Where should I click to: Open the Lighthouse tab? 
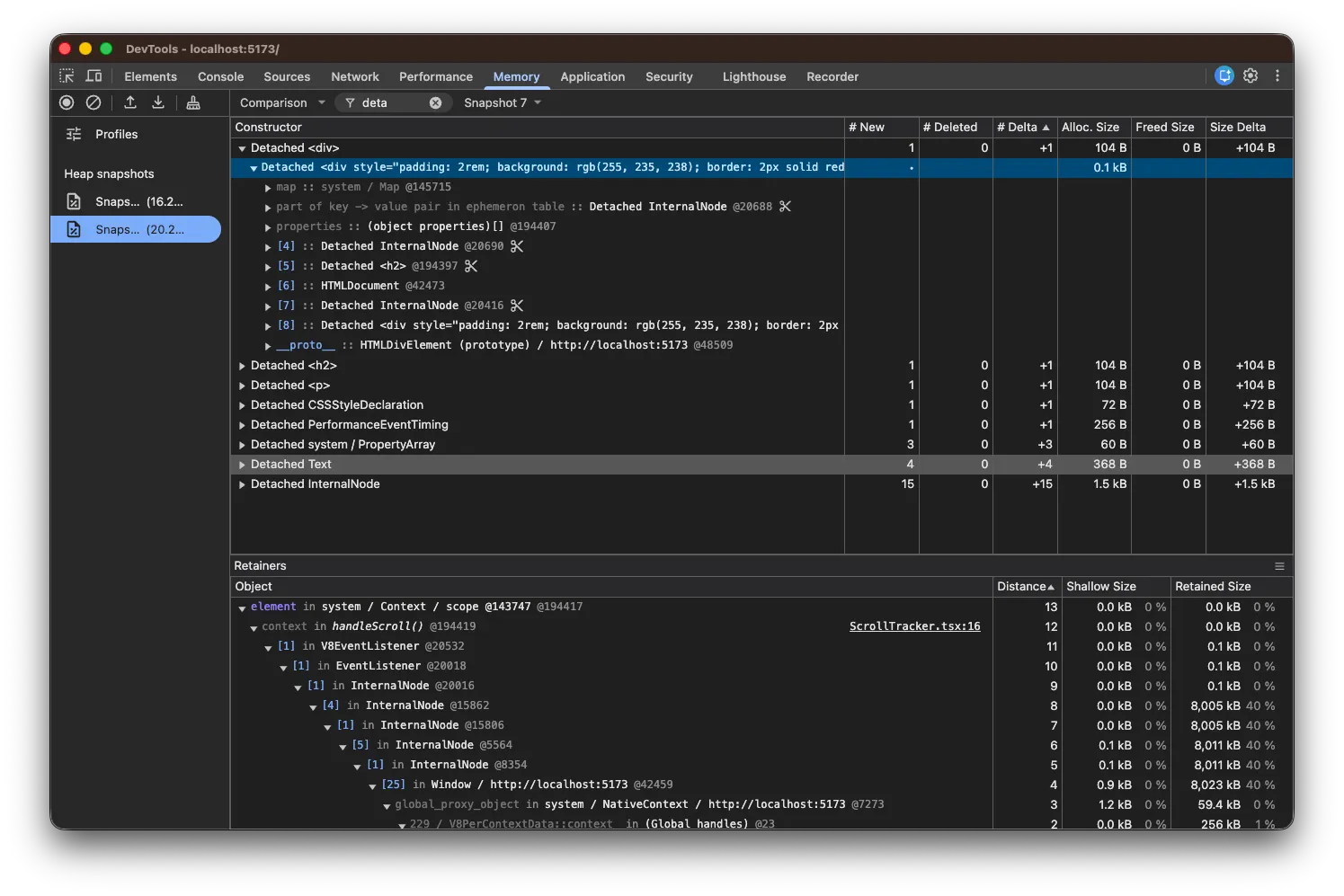(754, 76)
